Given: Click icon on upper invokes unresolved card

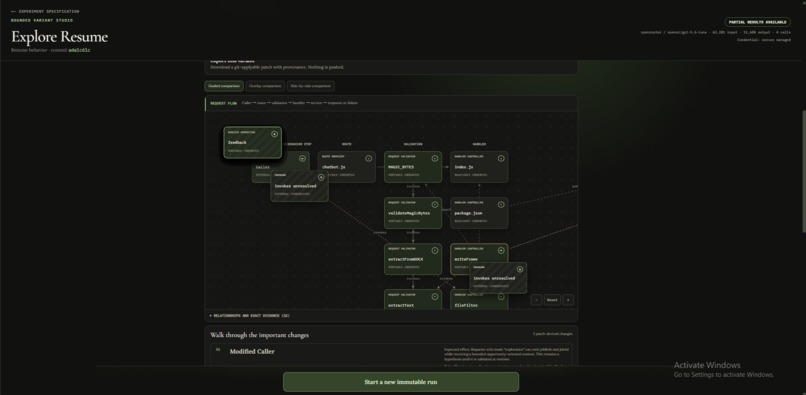Looking at the screenshot, I should click(x=321, y=177).
